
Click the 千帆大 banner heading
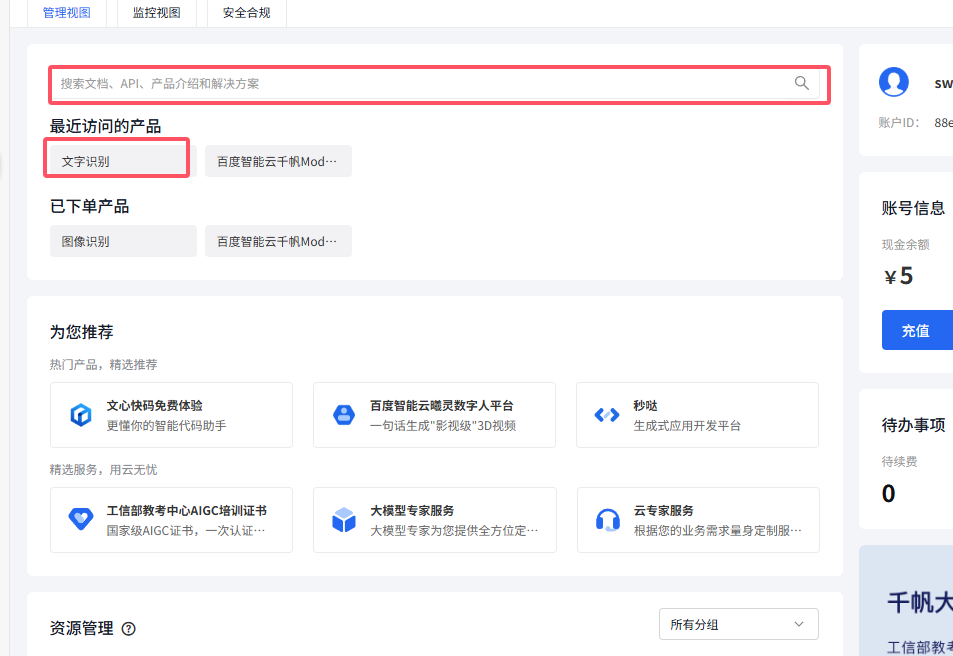920,602
